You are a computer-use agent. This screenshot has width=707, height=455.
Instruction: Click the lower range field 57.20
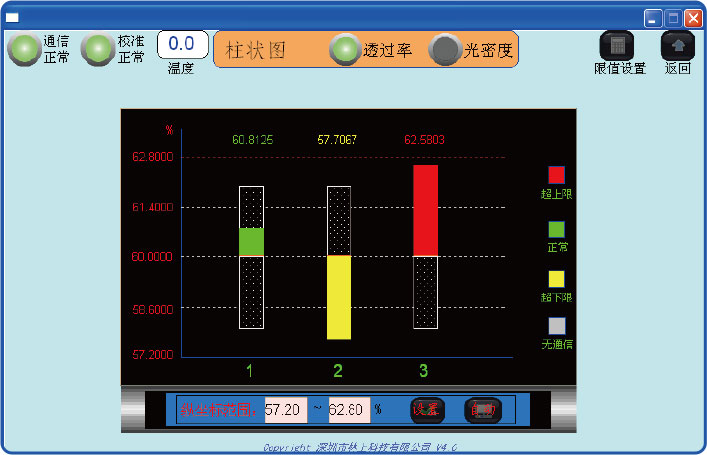pos(286,410)
